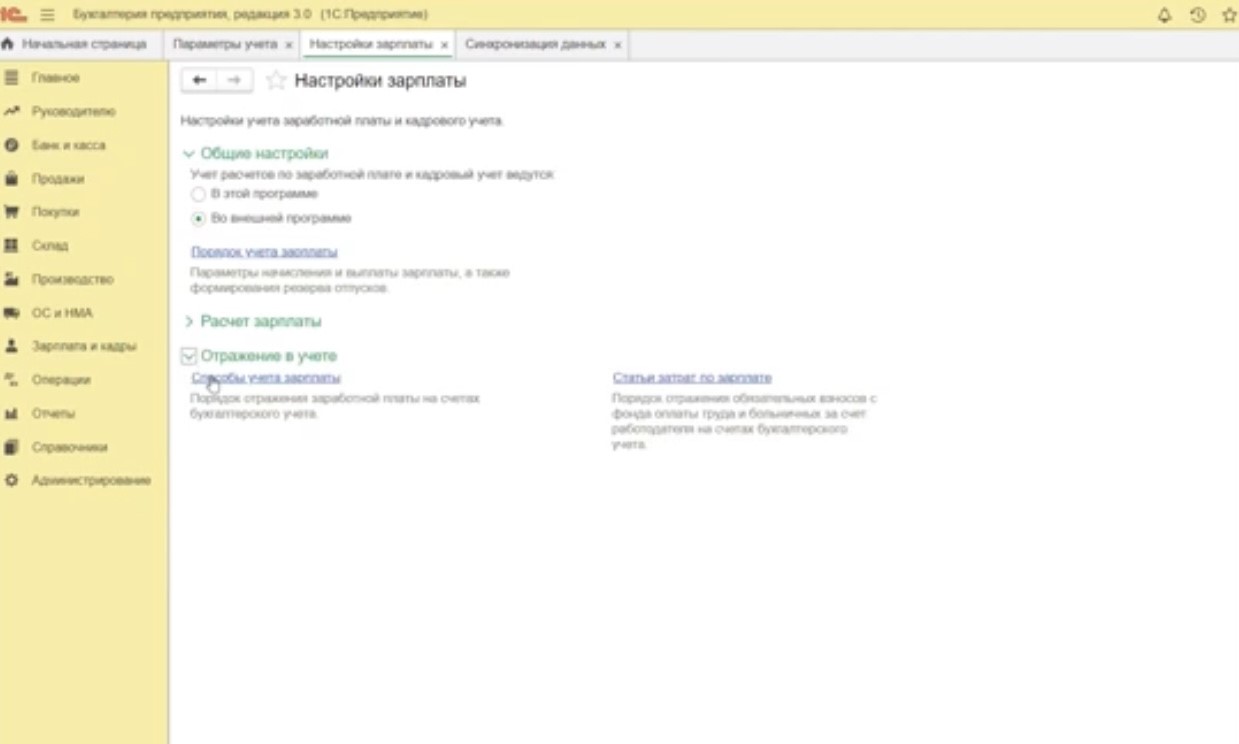The width and height of the screenshot is (1239, 744).
Task: Go to Начальная страница home tab
Action: coord(80,45)
